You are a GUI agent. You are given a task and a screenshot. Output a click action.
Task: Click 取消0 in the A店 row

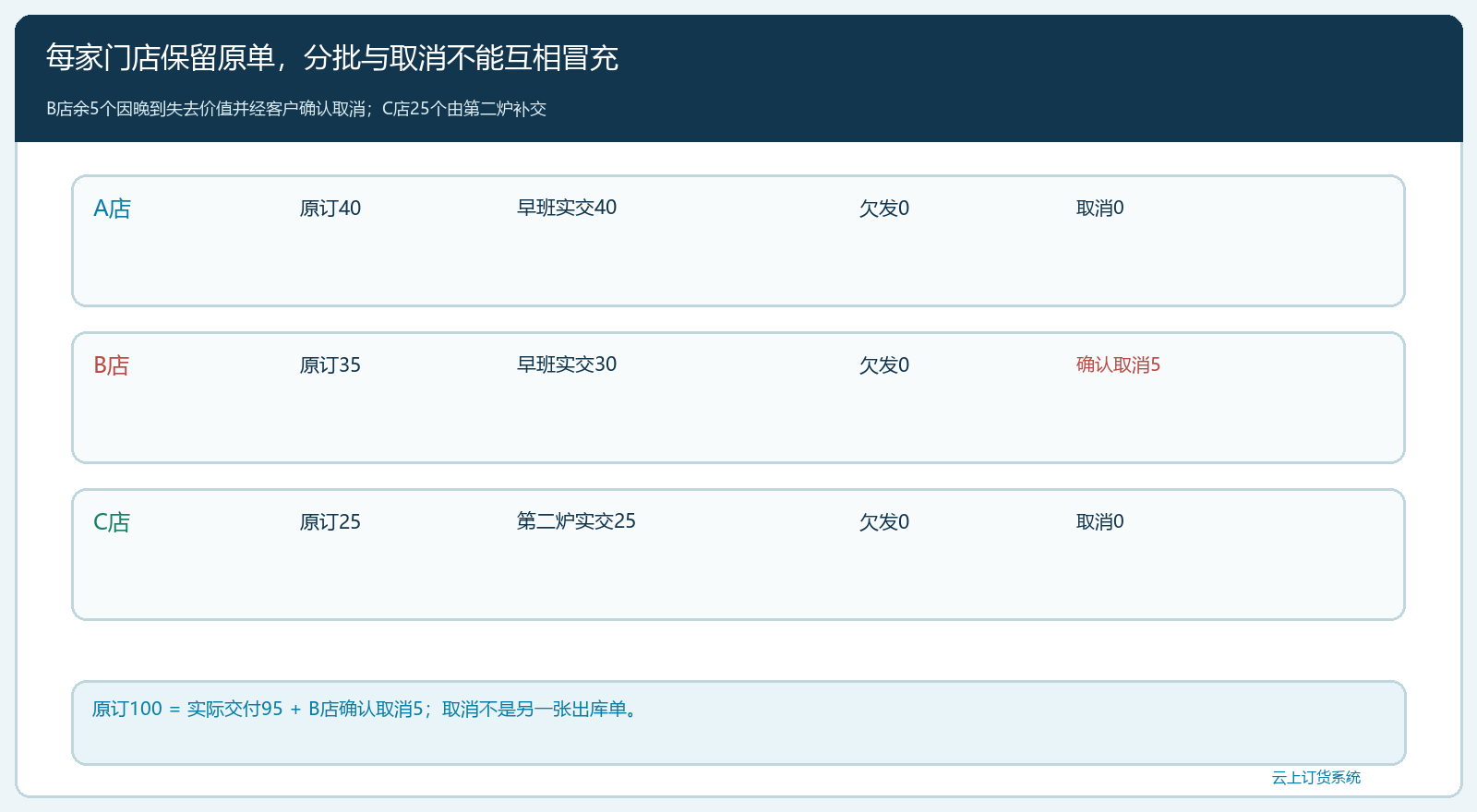pyautogui.click(x=1100, y=209)
